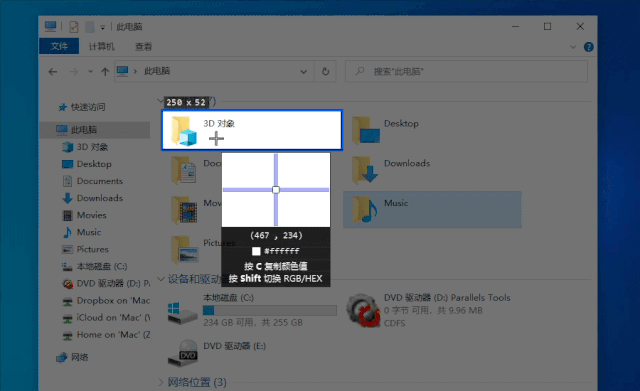Select 快速访问 in the navigation pane
The image size is (640, 391).
(88, 107)
